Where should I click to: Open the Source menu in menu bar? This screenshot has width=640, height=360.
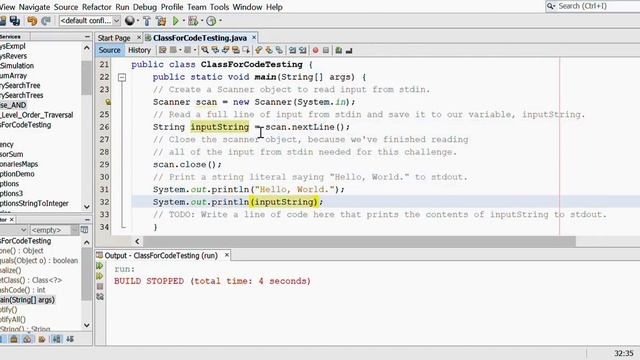tap(66, 7)
